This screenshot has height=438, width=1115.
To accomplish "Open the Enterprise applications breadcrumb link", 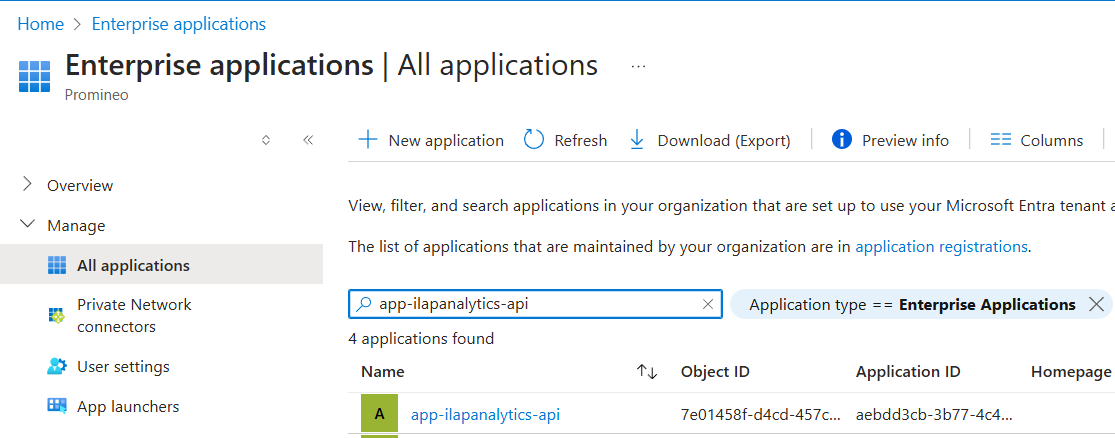I will point(178,24).
